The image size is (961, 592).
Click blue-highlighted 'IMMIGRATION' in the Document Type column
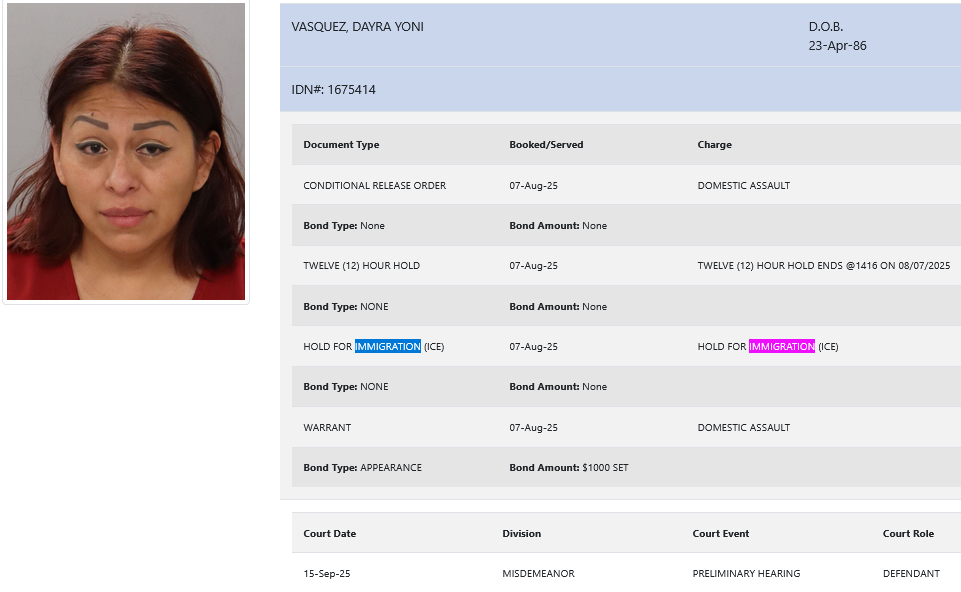click(x=388, y=347)
